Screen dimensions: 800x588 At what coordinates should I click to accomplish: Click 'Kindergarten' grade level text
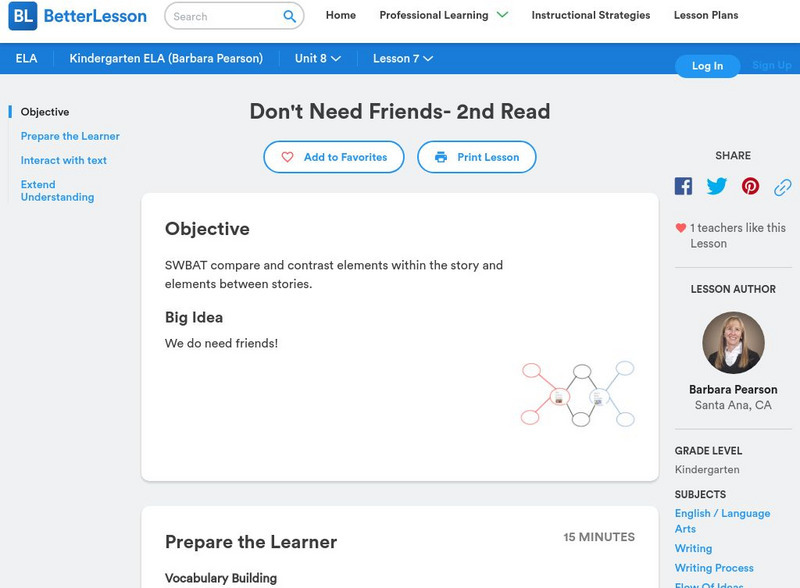point(707,470)
